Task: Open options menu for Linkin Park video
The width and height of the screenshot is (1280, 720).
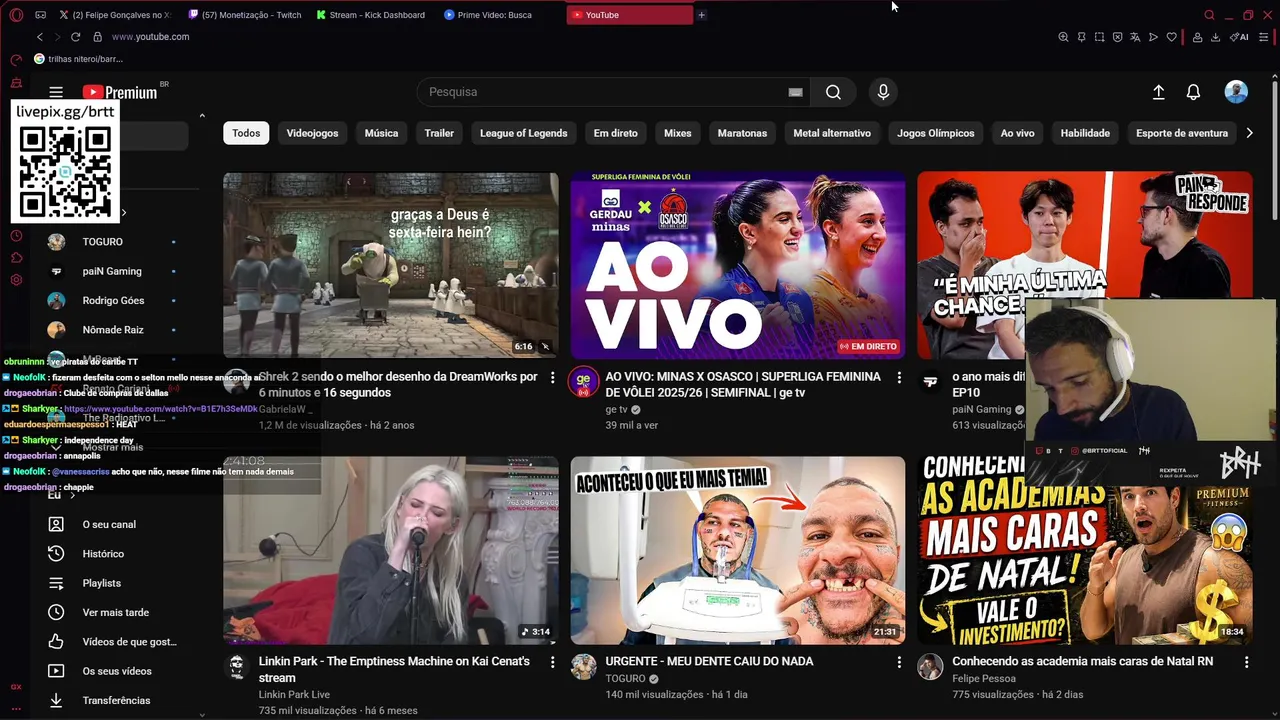Action: (x=552, y=662)
